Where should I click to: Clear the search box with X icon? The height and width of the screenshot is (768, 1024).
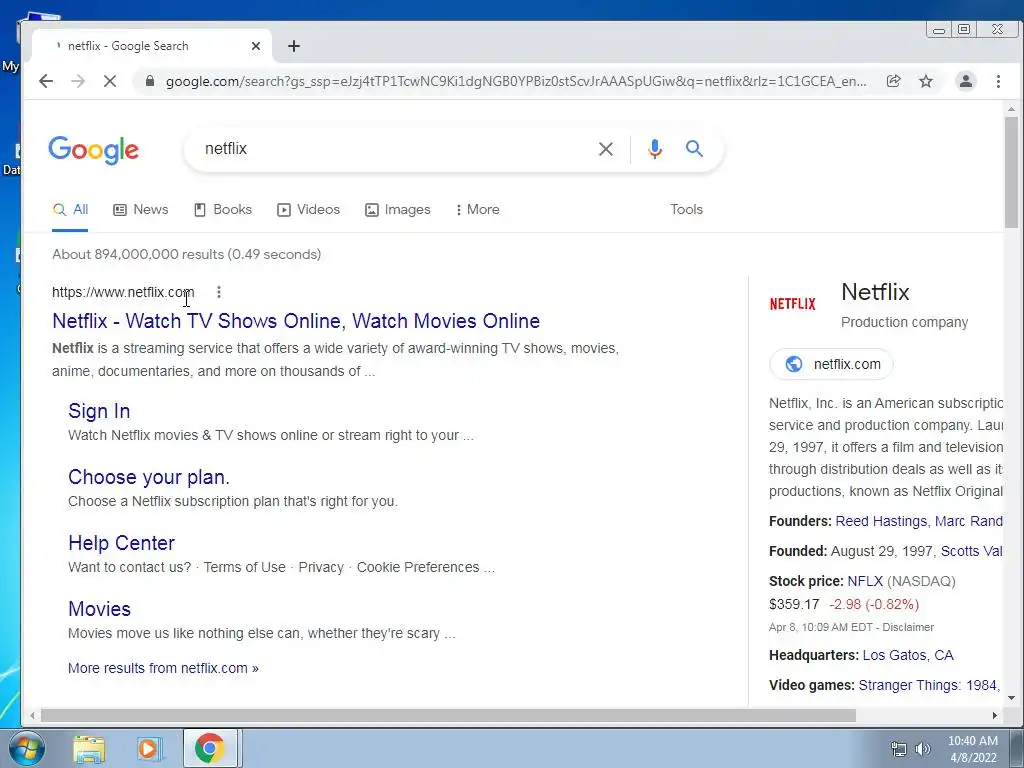(605, 149)
